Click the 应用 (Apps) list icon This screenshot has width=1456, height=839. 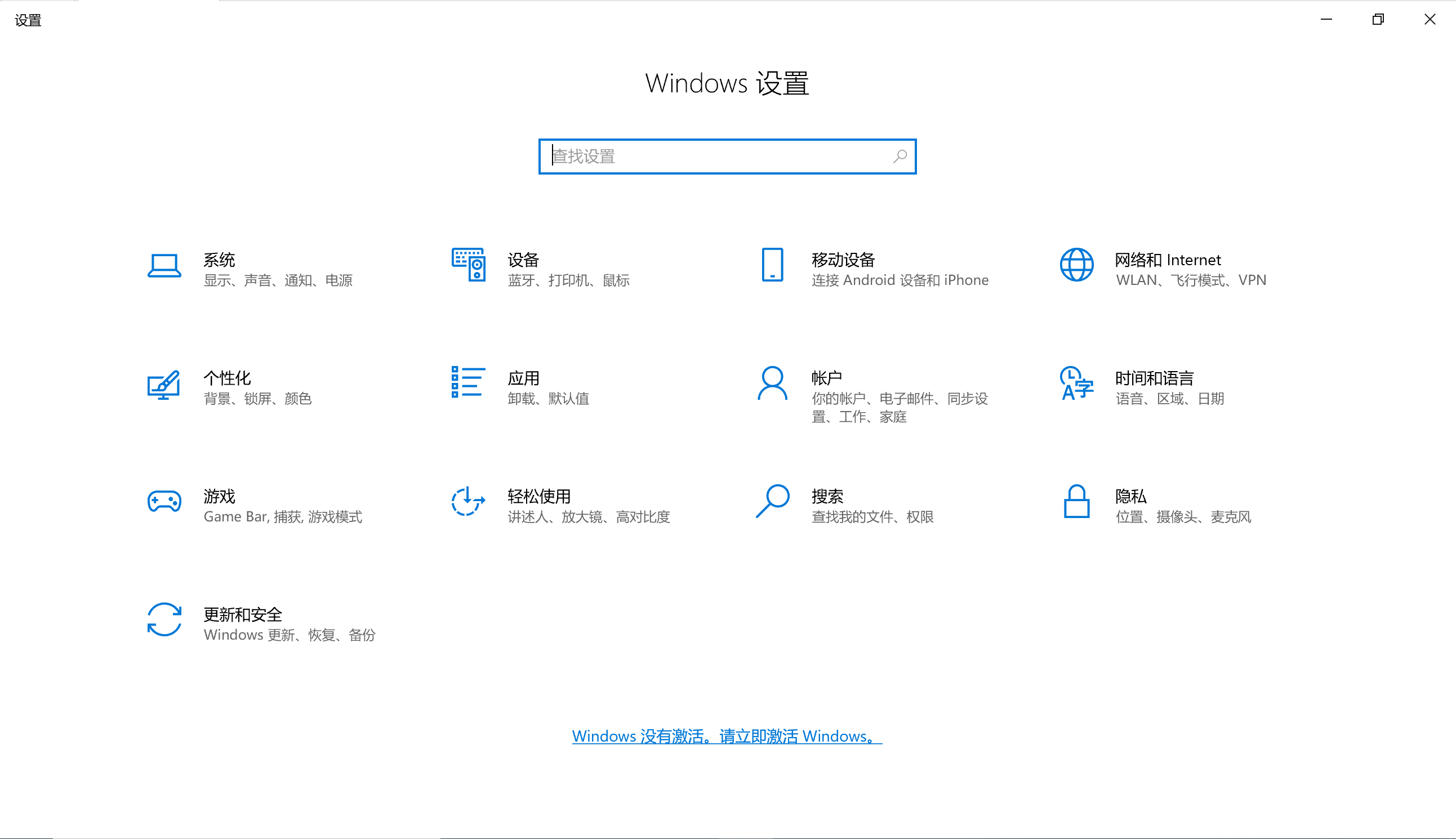[468, 382]
